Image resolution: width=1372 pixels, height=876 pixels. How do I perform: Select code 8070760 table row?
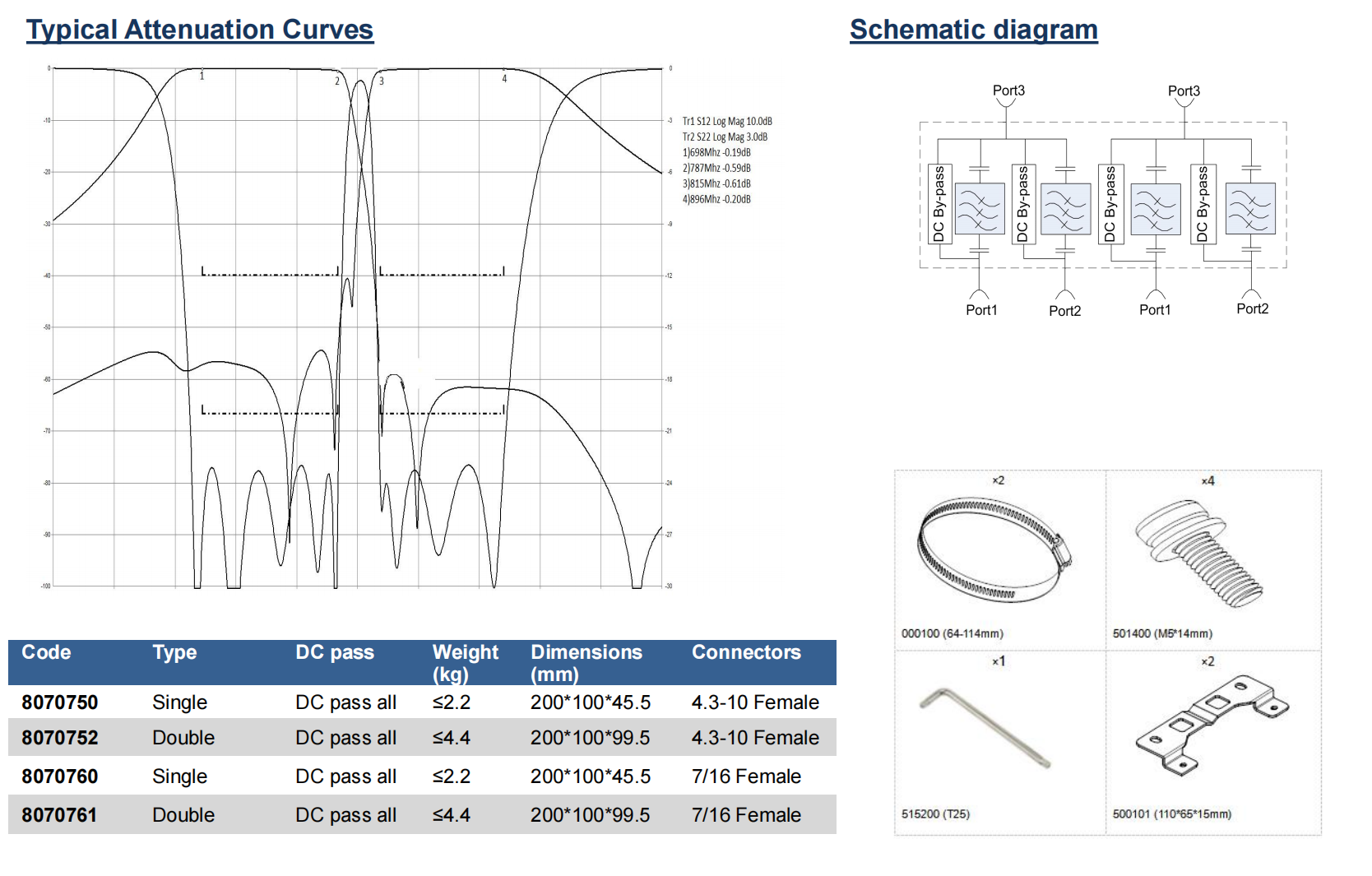click(x=59, y=776)
